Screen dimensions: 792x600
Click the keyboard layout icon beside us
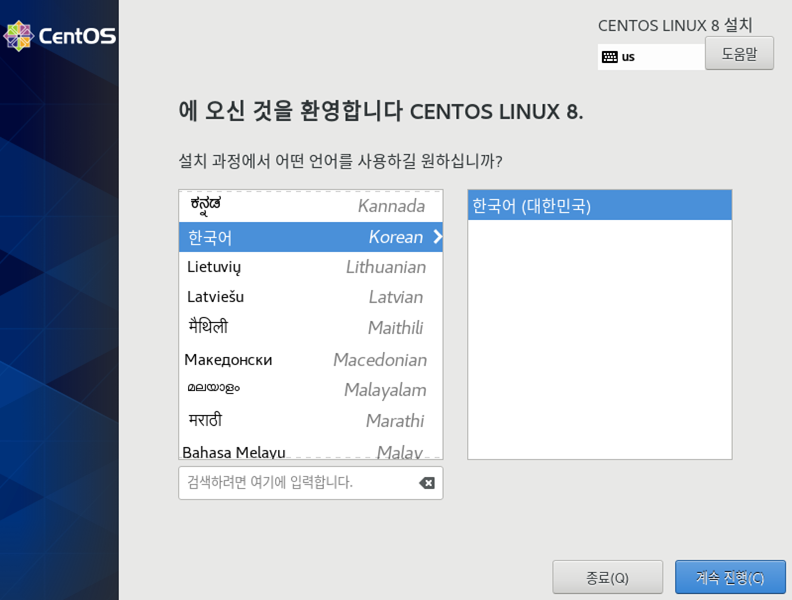[x=610, y=57]
